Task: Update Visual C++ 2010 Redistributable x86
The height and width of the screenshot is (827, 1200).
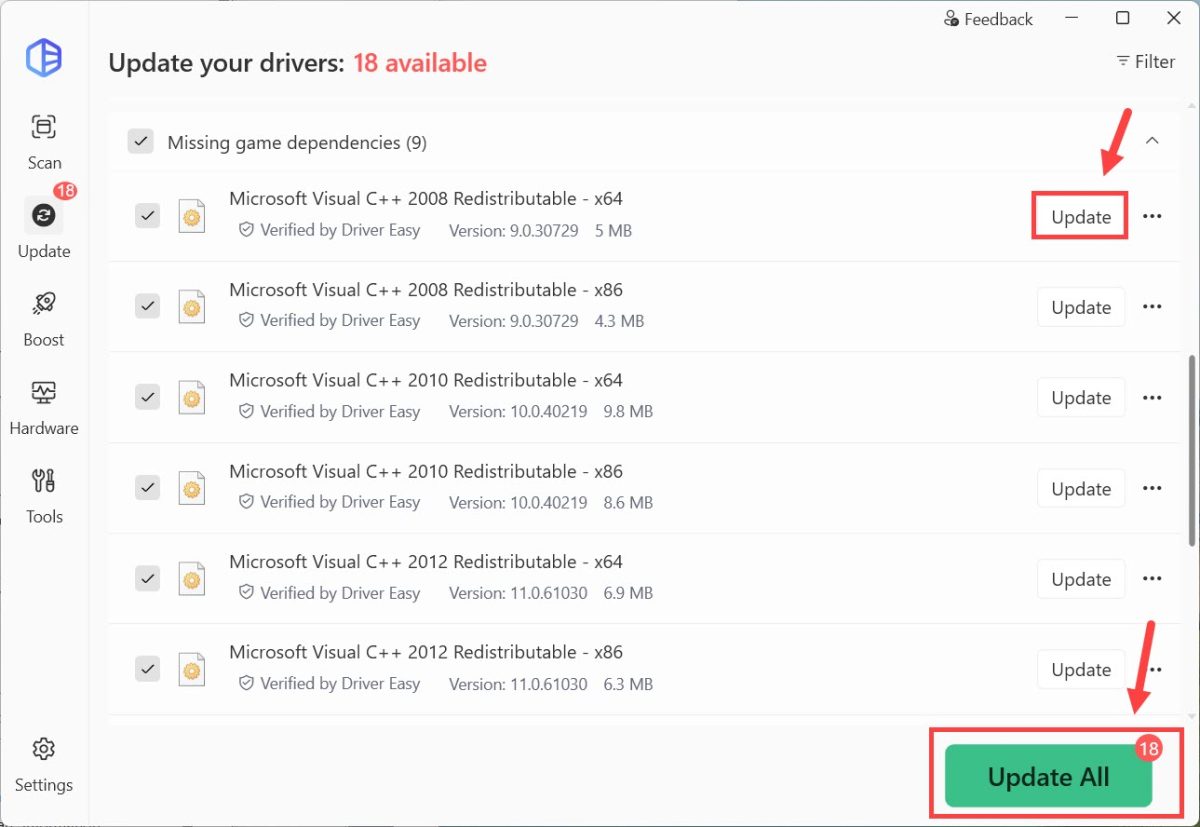Action: click(x=1081, y=488)
